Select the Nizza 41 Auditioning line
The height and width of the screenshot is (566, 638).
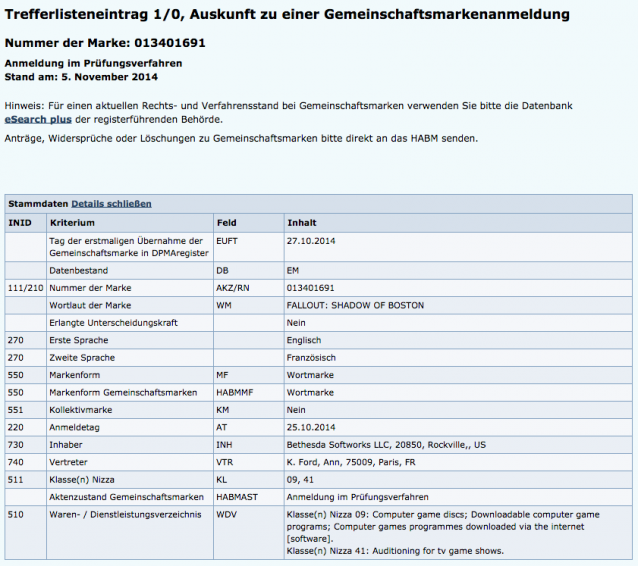[x=395, y=551]
